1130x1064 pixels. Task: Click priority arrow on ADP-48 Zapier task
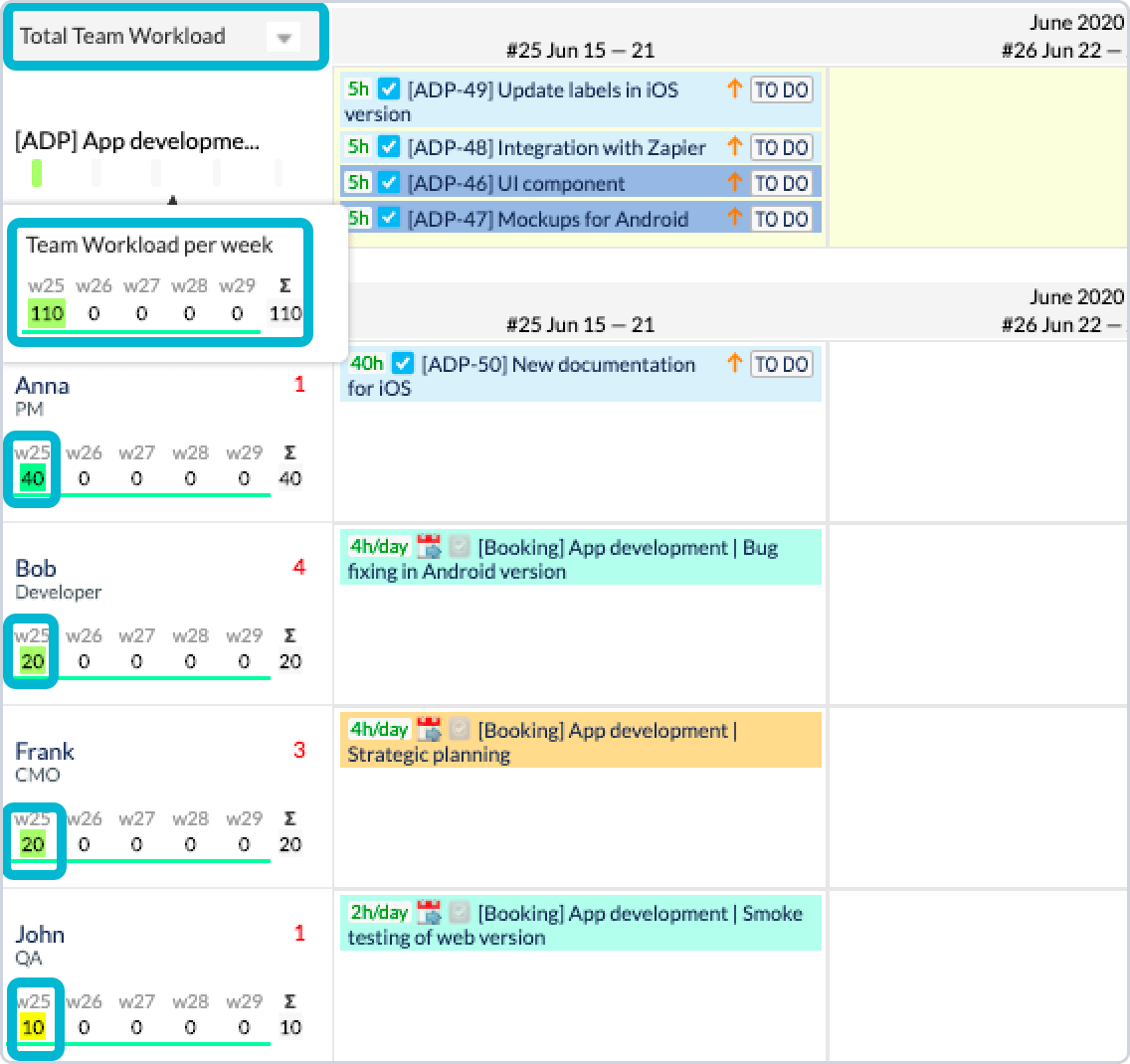734,147
